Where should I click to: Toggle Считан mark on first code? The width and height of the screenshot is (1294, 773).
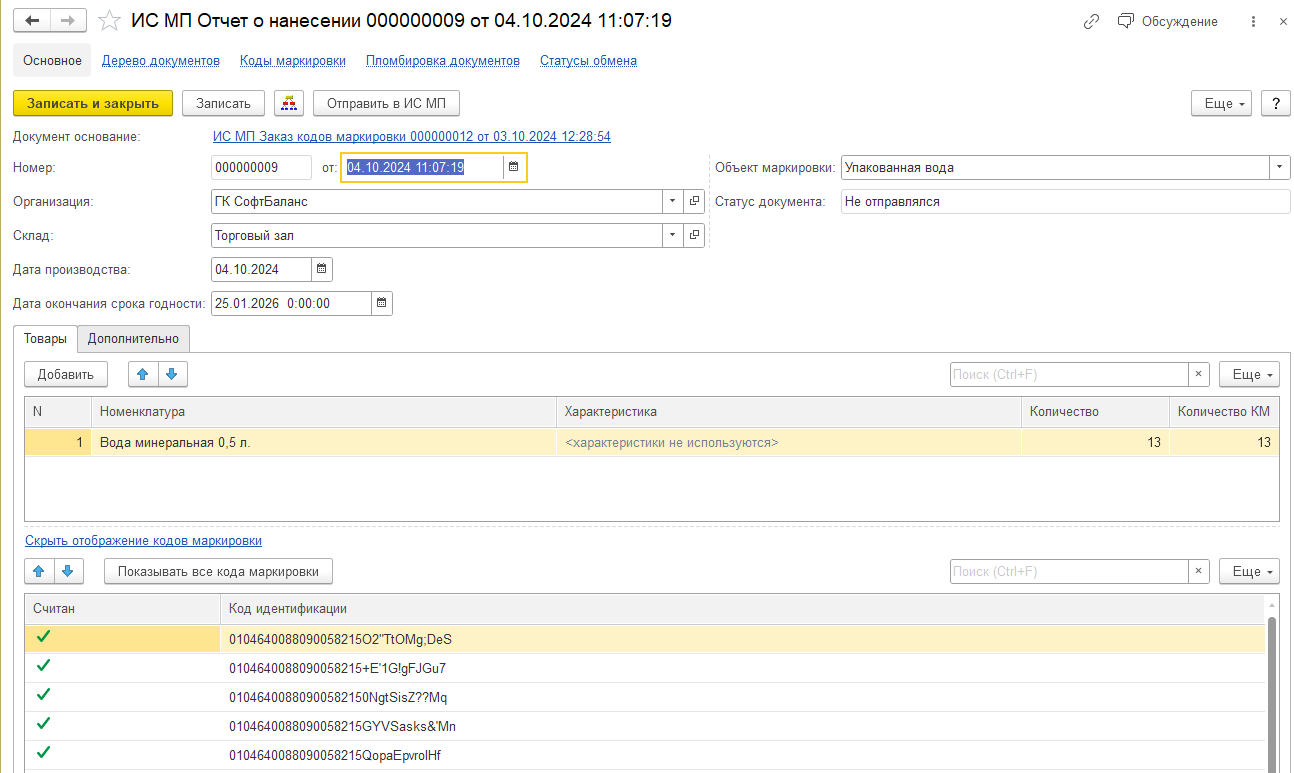43,637
